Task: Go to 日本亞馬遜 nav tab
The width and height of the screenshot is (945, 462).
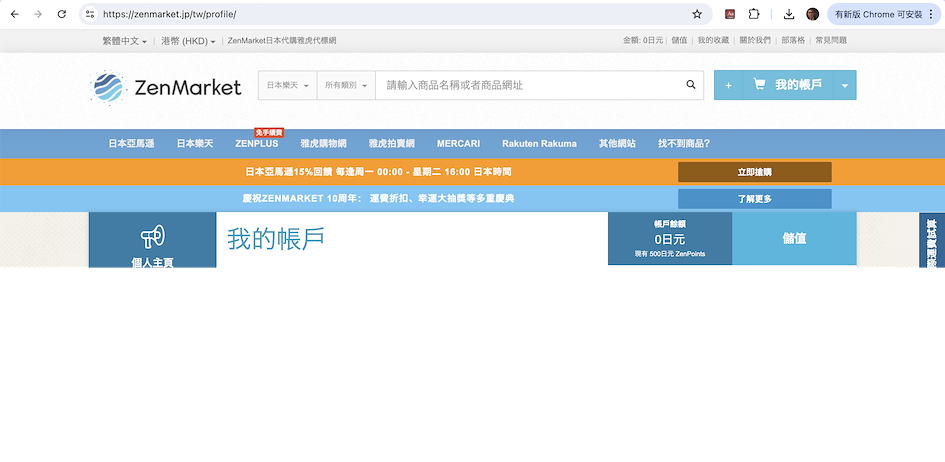Action: [131, 144]
